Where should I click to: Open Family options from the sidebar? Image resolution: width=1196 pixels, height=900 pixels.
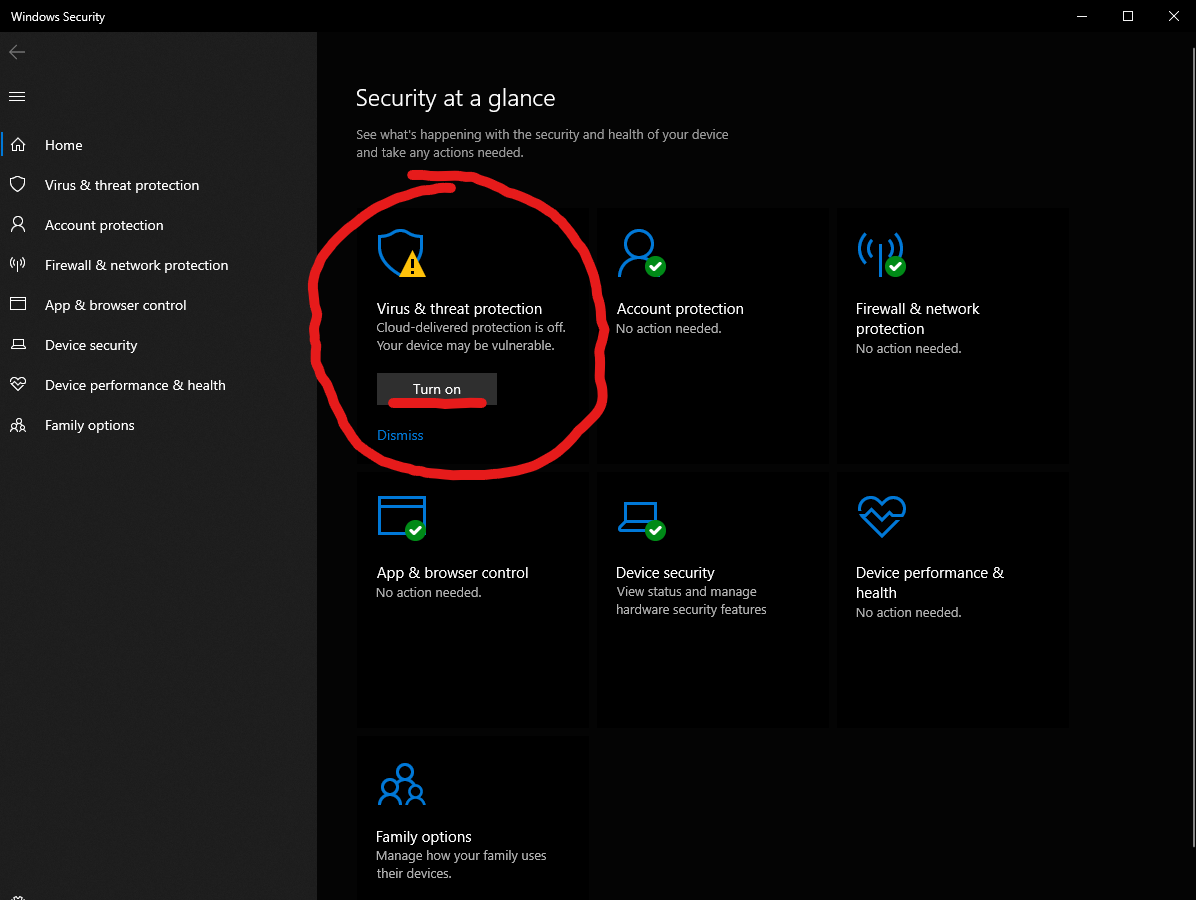89,425
